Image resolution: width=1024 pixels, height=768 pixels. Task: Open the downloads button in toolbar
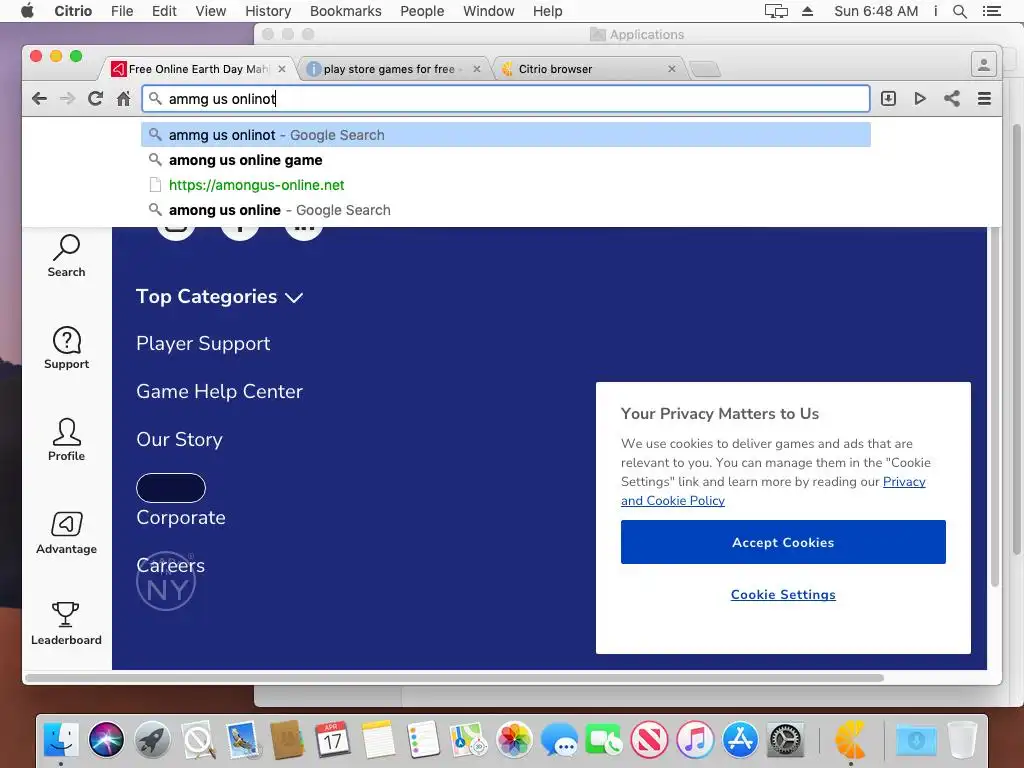pos(888,99)
